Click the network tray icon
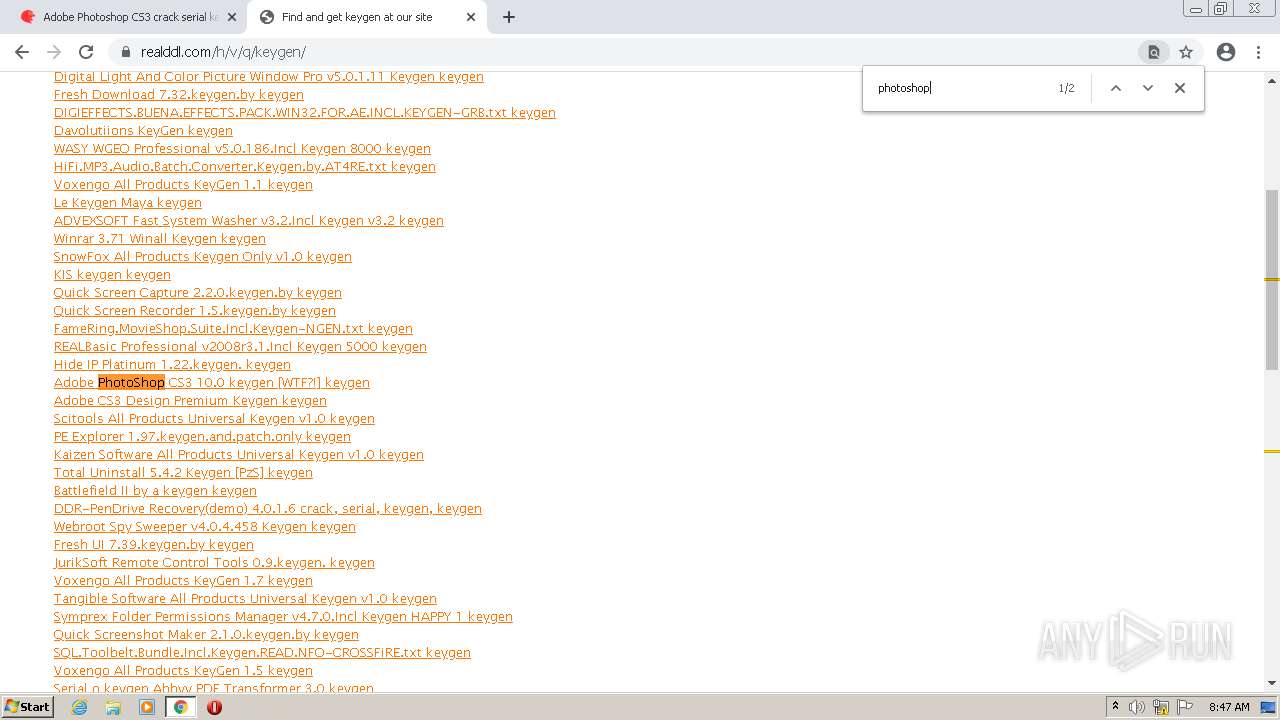Viewport: 1280px width, 720px height. tap(1161, 707)
